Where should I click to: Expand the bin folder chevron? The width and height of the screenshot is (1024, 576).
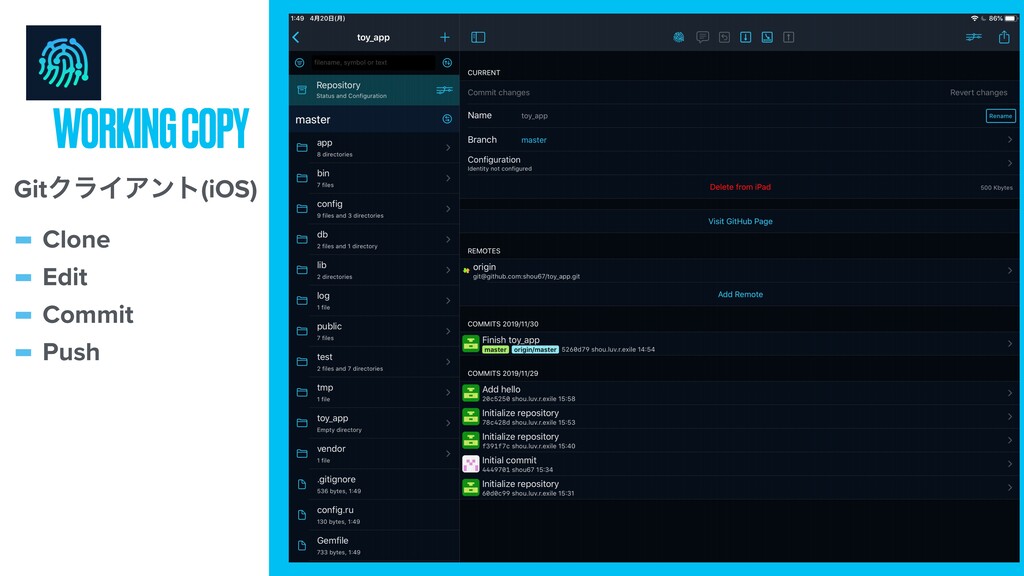point(448,178)
